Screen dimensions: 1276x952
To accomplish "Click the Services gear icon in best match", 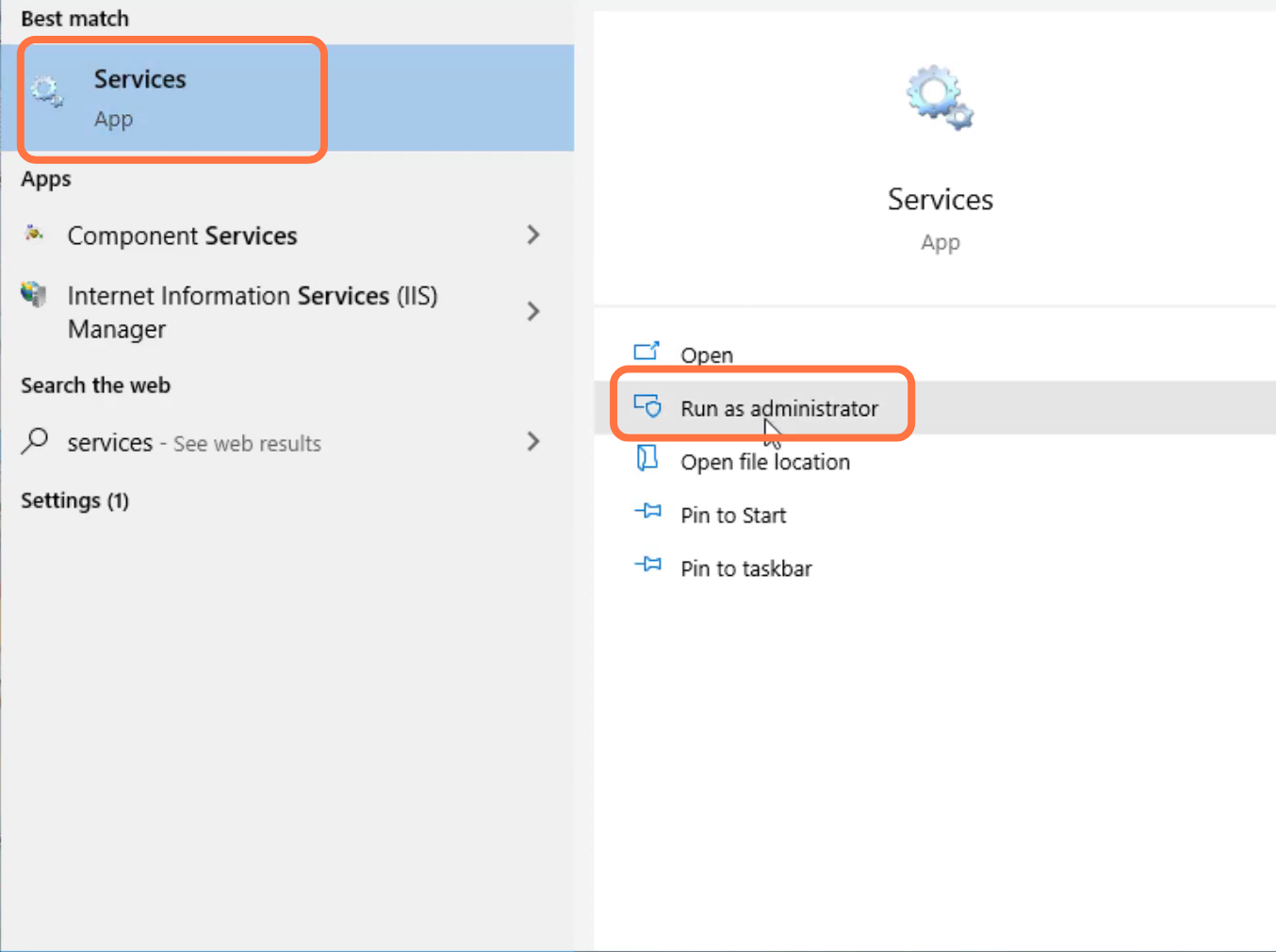I will (46, 92).
